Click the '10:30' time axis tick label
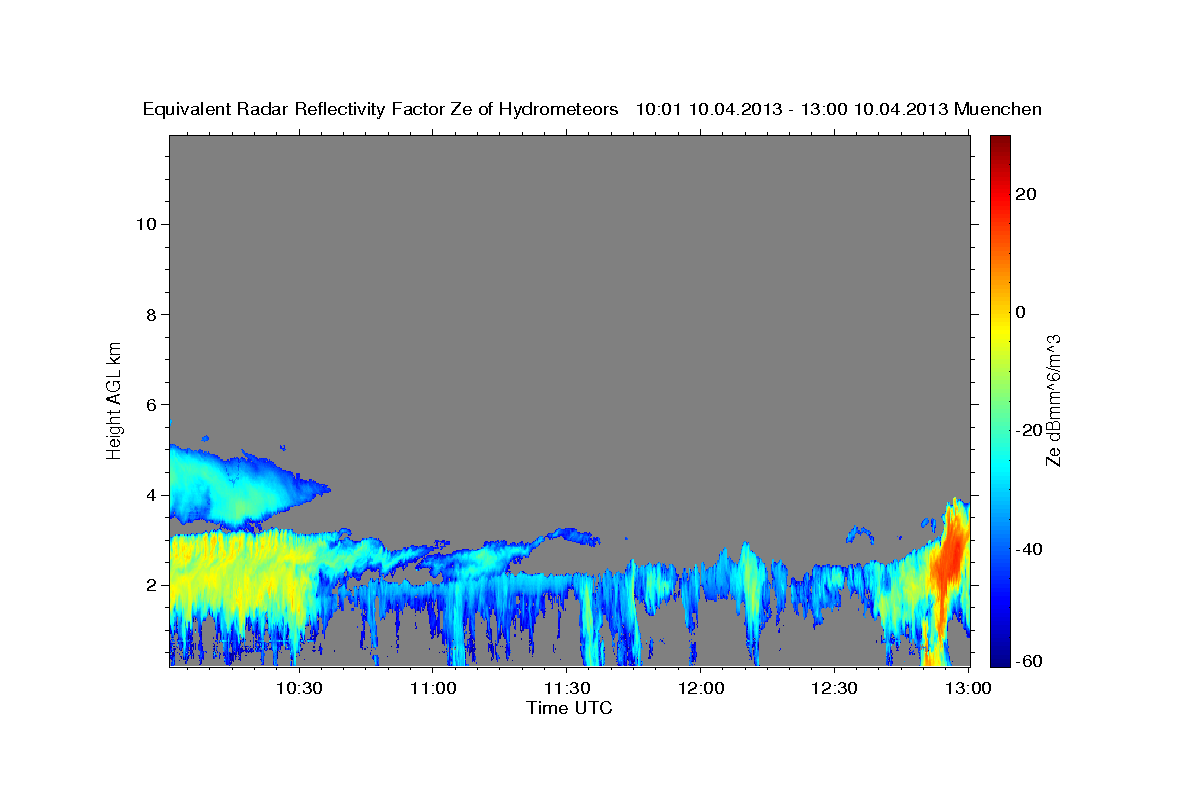The height and width of the screenshot is (800, 1200). coord(298,688)
